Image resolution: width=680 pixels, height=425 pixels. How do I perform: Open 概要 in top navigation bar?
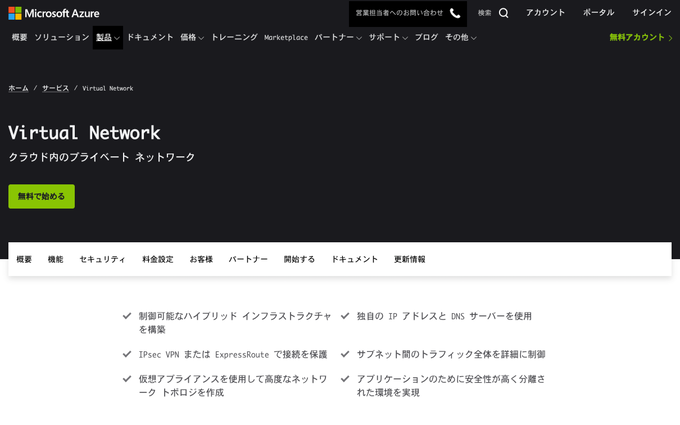tap(20, 37)
